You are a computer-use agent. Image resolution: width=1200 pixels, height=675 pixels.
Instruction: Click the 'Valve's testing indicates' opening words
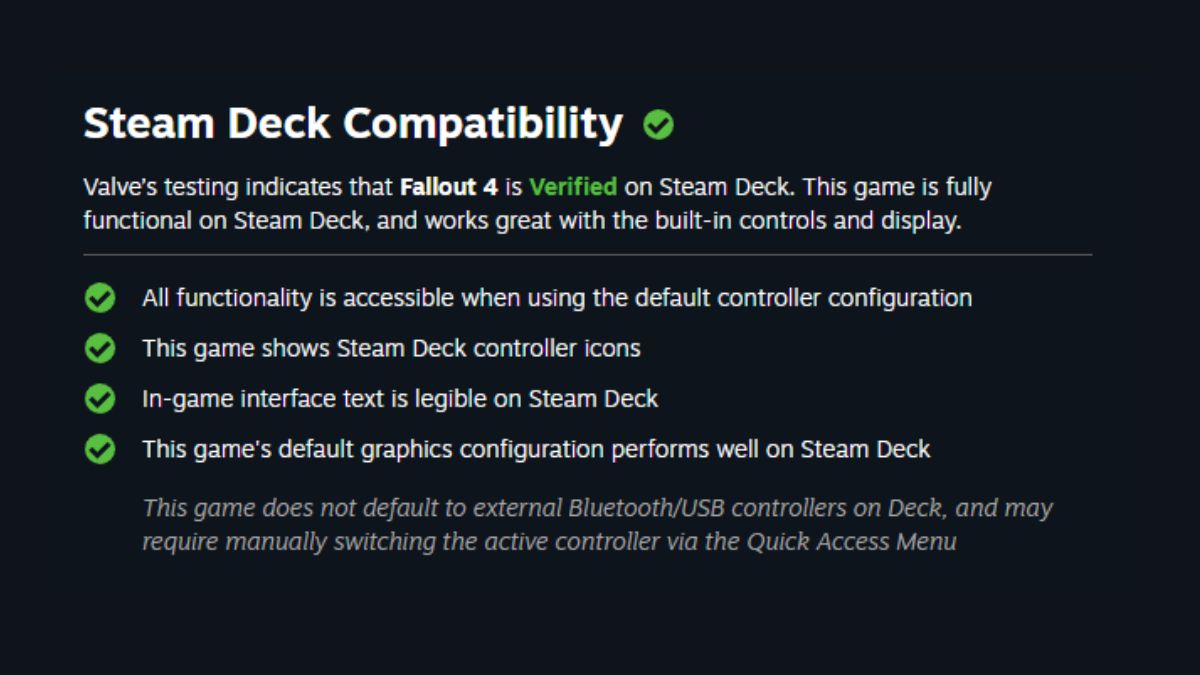coord(208,187)
